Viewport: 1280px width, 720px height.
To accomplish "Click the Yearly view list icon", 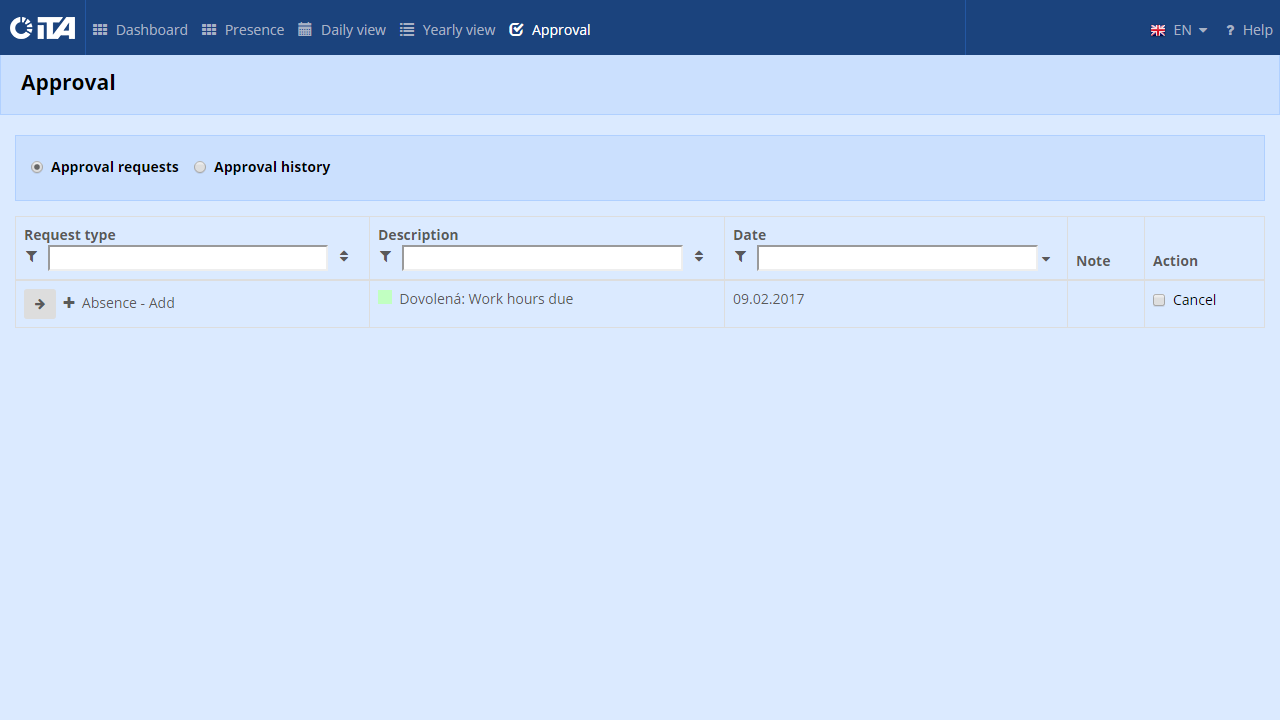I will (x=407, y=30).
